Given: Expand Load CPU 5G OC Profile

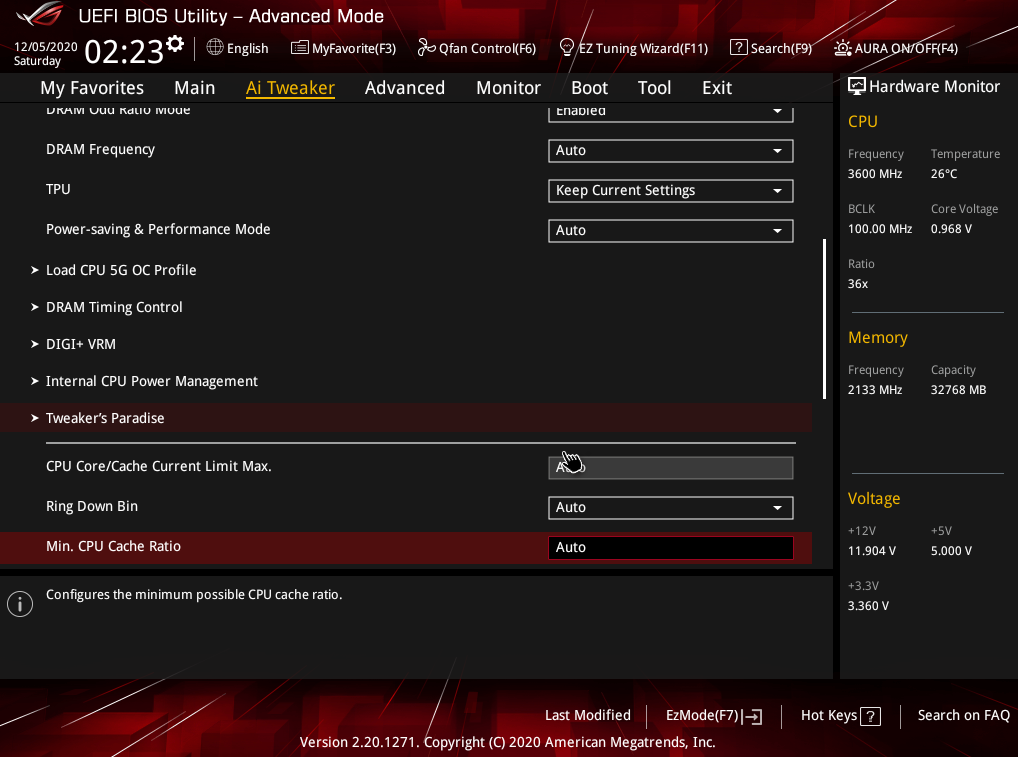Looking at the screenshot, I should click(x=121, y=270).
